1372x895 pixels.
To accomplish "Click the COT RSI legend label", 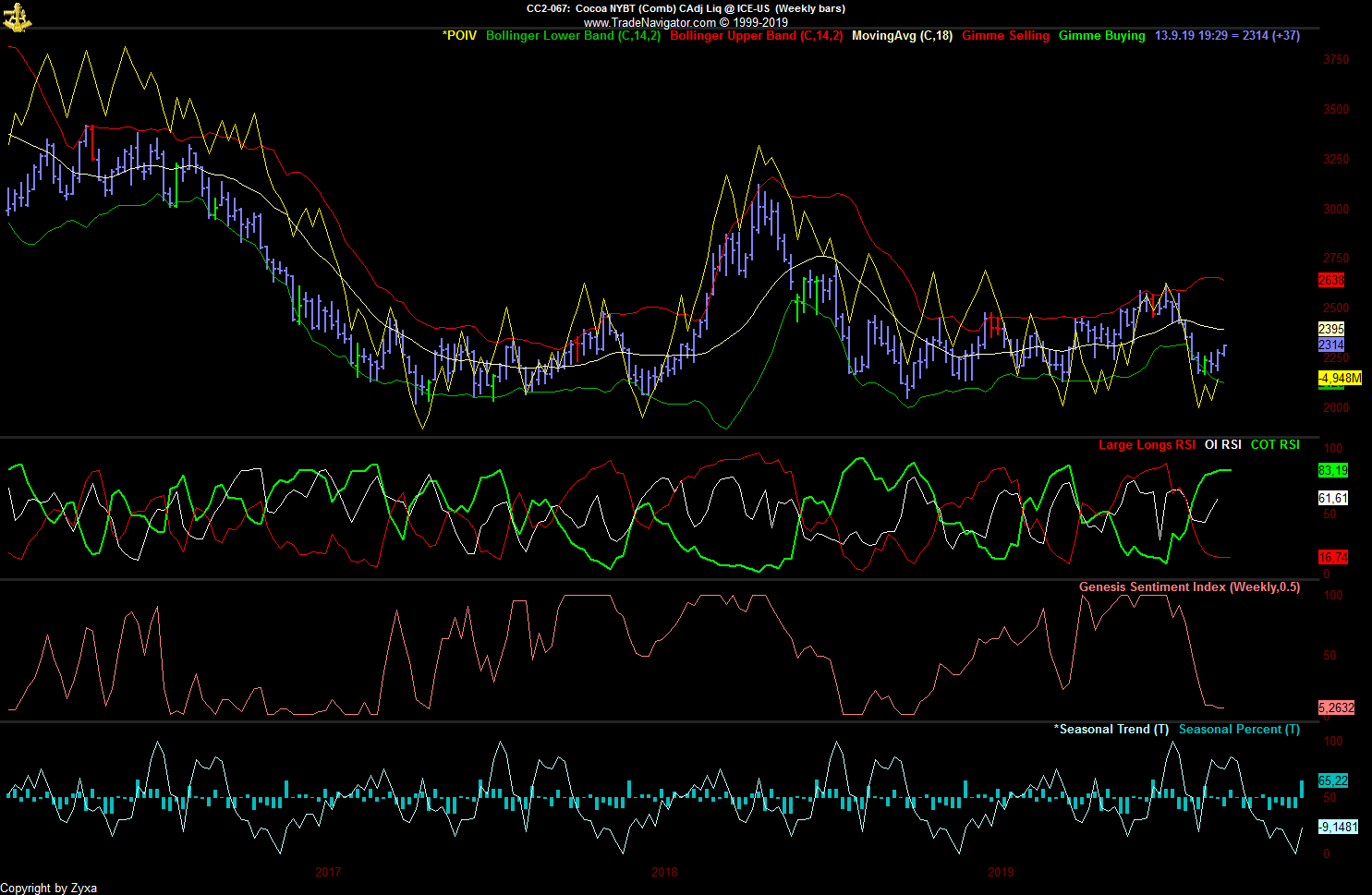I will 1275,445.
